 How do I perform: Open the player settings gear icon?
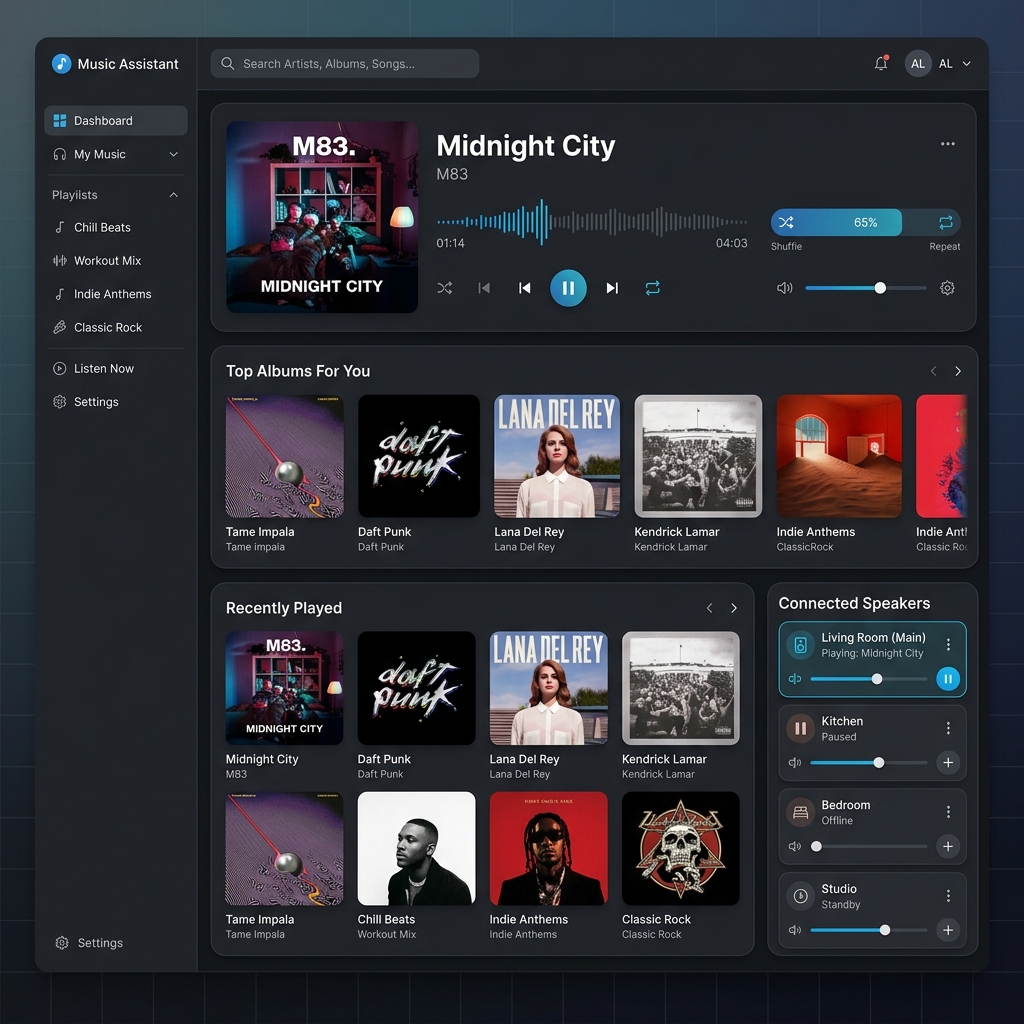click(947, 288)
